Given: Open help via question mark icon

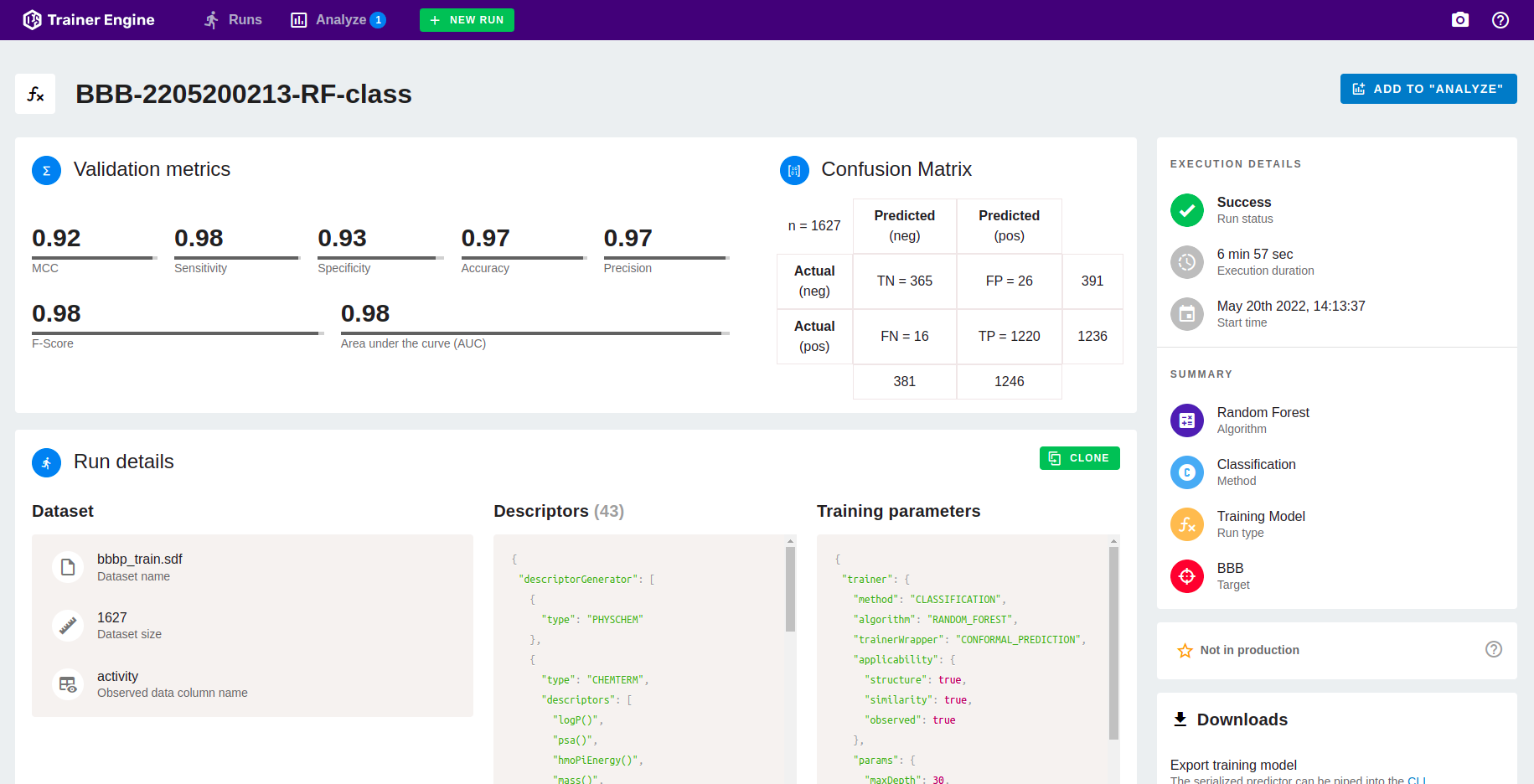Looking at the screenshot, I should 1500,20.
